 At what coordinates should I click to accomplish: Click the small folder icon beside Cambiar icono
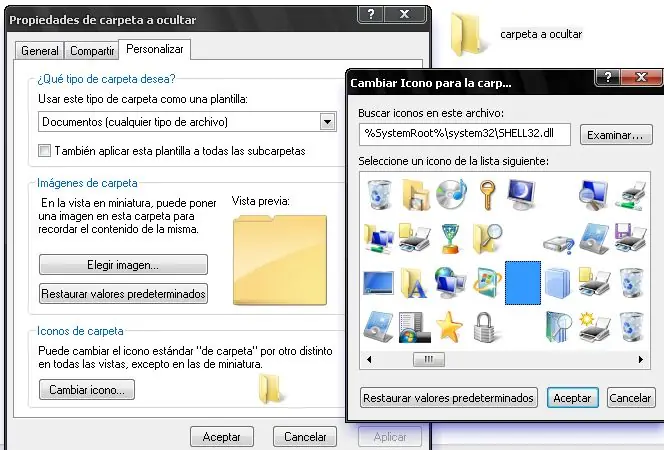pyautogui.click(x=271, y=388)
